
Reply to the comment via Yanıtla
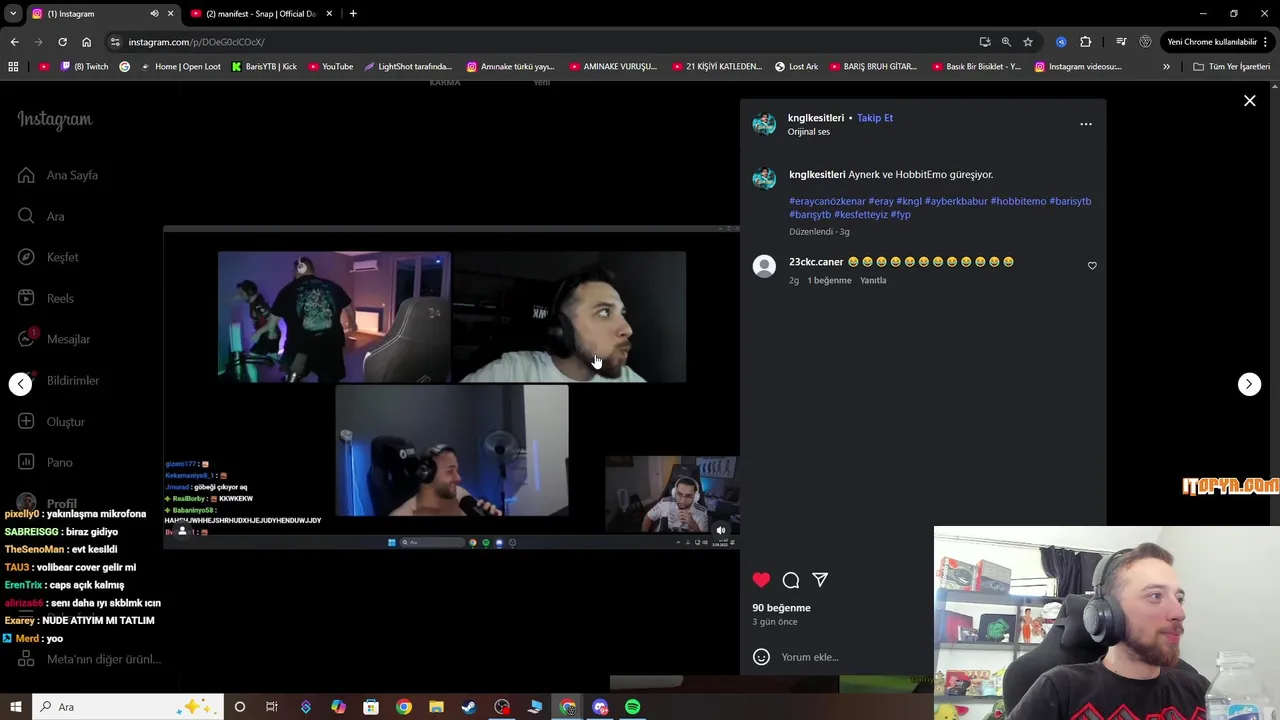click(873, 281)
